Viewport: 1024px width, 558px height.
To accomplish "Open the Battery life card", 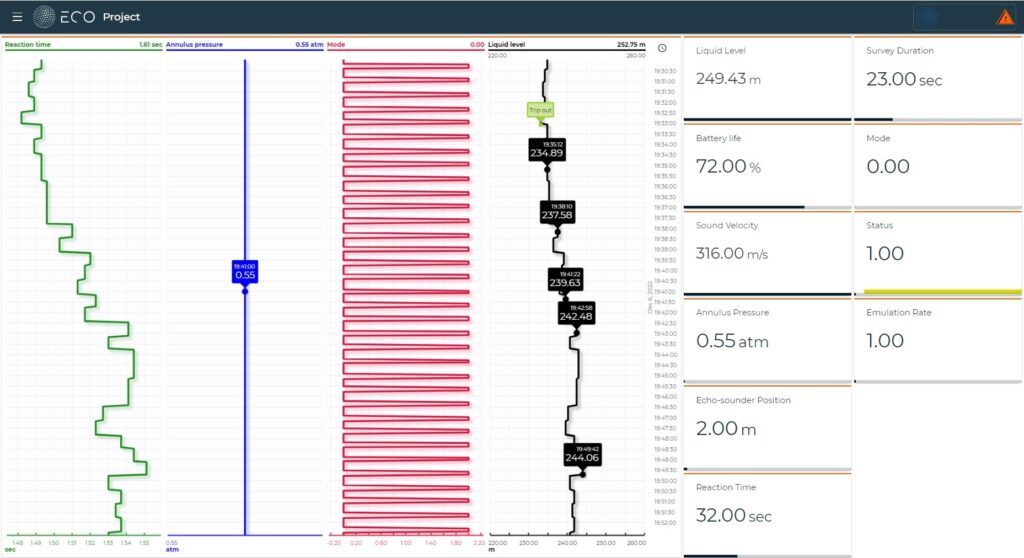I will click(766, 166).
